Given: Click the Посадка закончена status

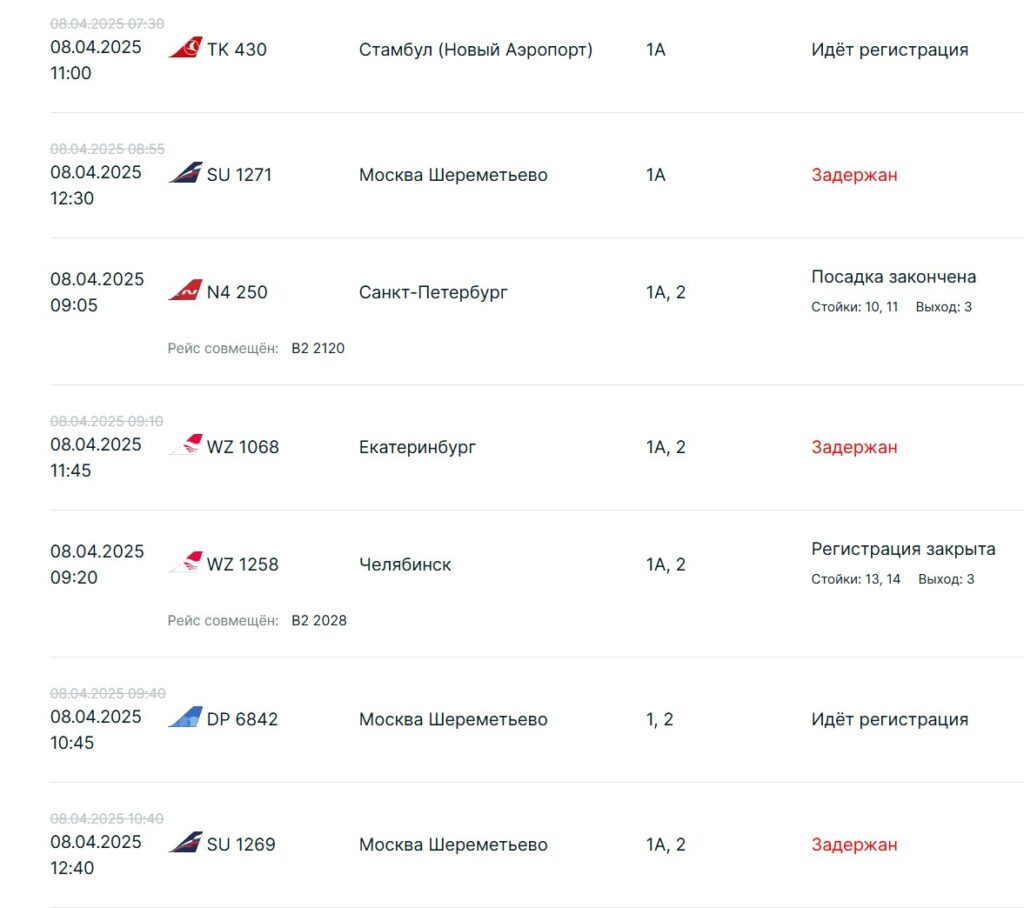Looking at the screenshot, I should [893, 277].
